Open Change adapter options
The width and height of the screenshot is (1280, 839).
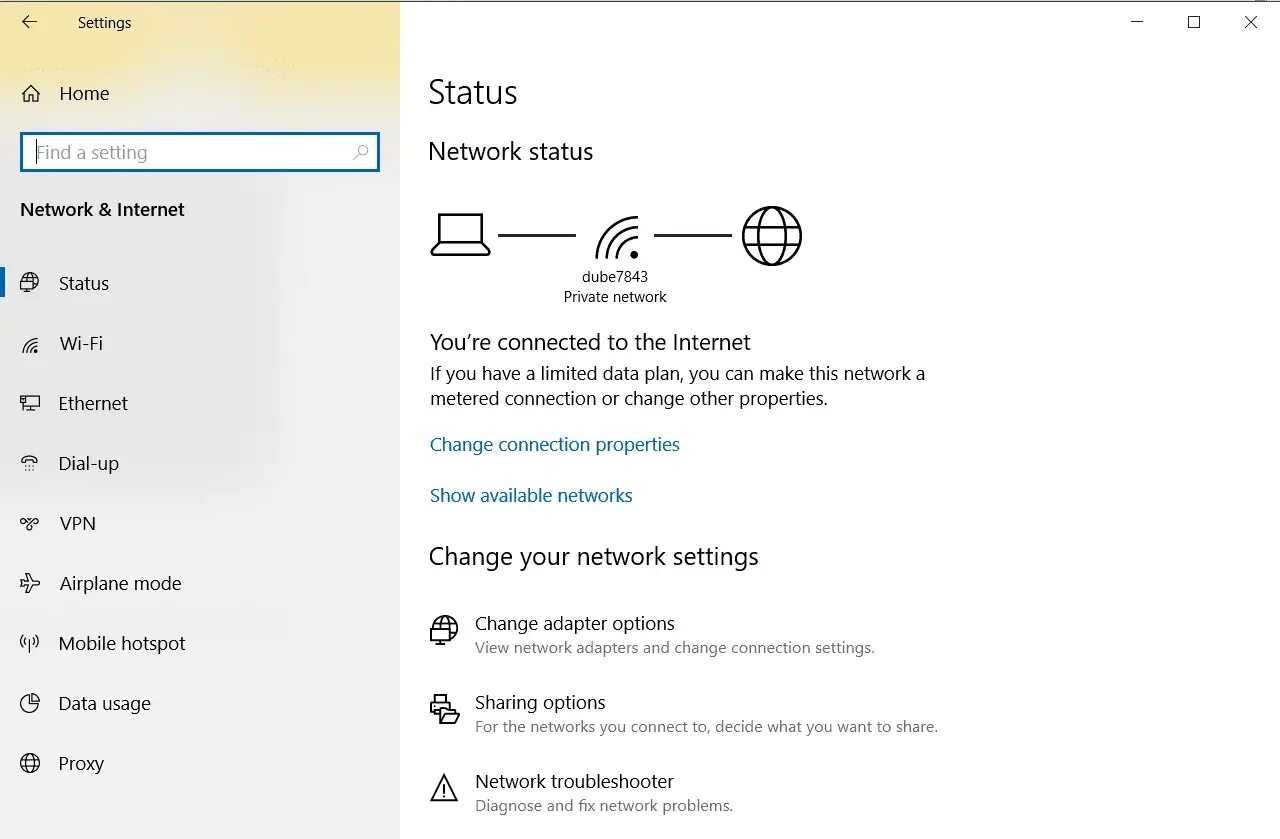(x=574, y=624)
